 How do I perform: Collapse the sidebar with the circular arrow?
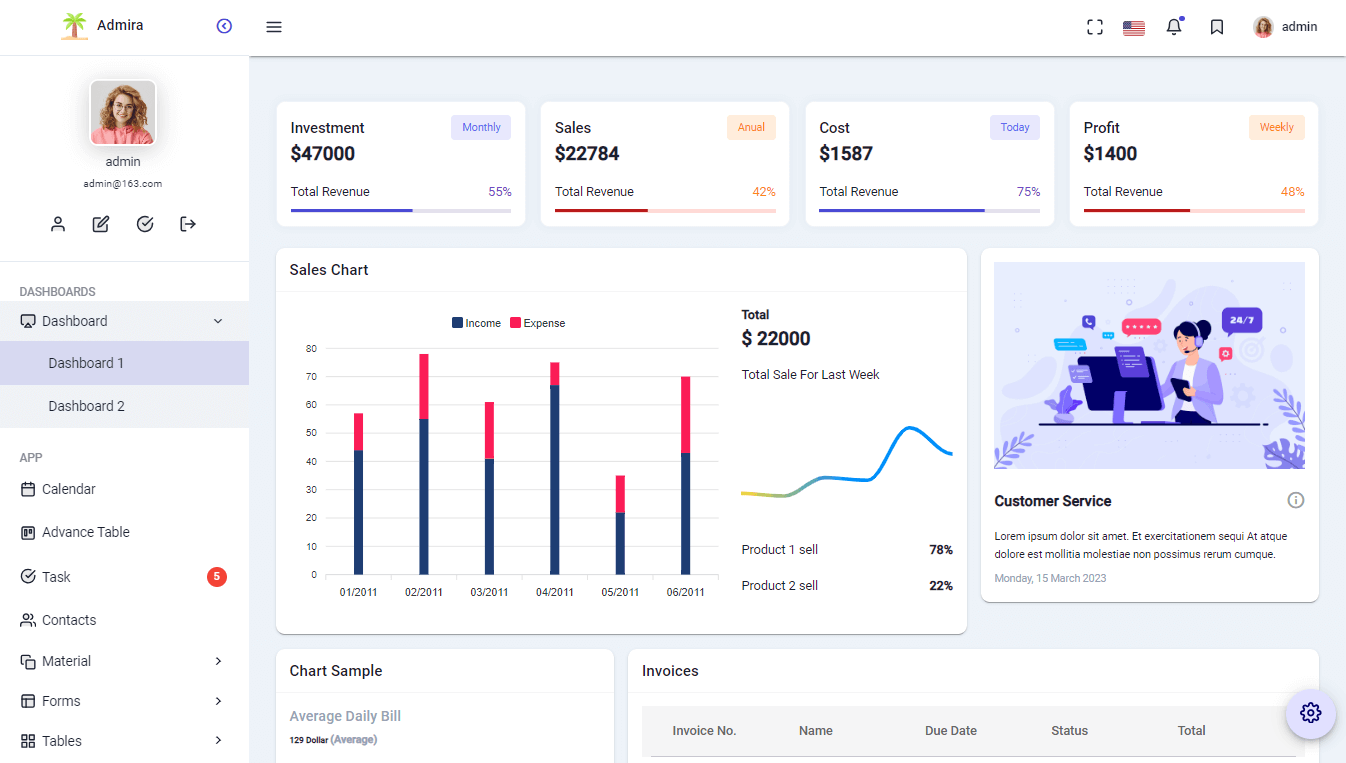tap(224, 26)
